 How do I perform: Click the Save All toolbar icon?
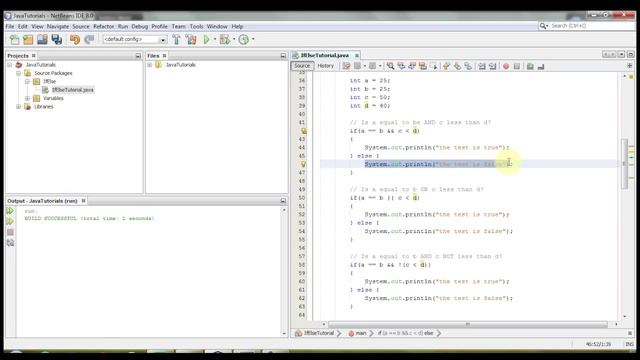(57, 40)
